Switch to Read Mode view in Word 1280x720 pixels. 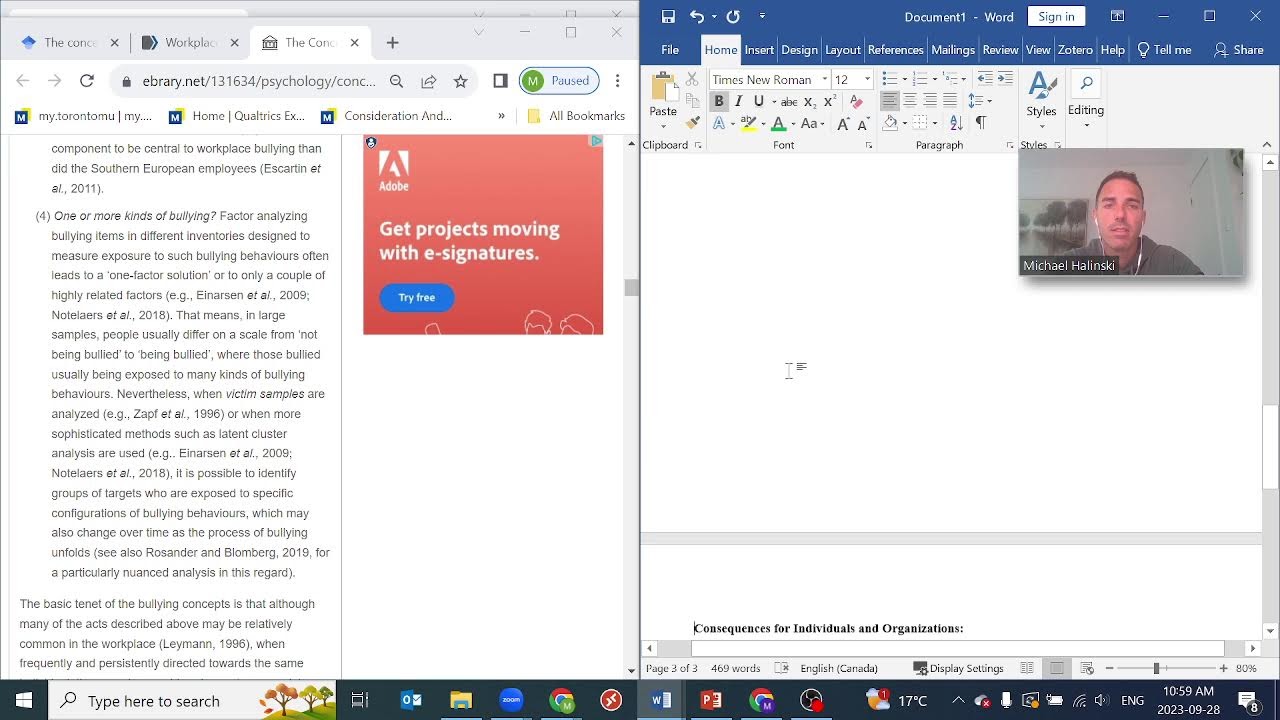point(1027,668)
